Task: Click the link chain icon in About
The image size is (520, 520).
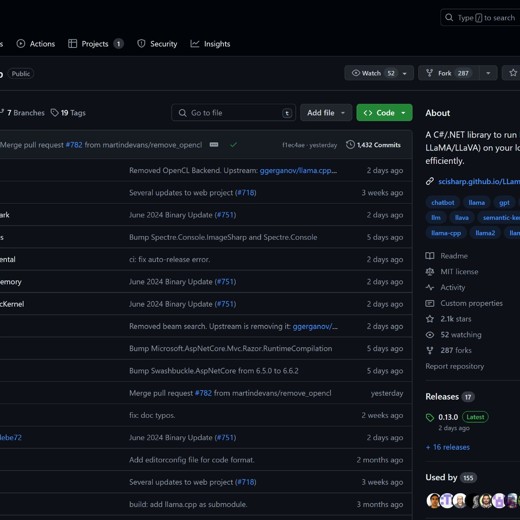Action: 430,181
